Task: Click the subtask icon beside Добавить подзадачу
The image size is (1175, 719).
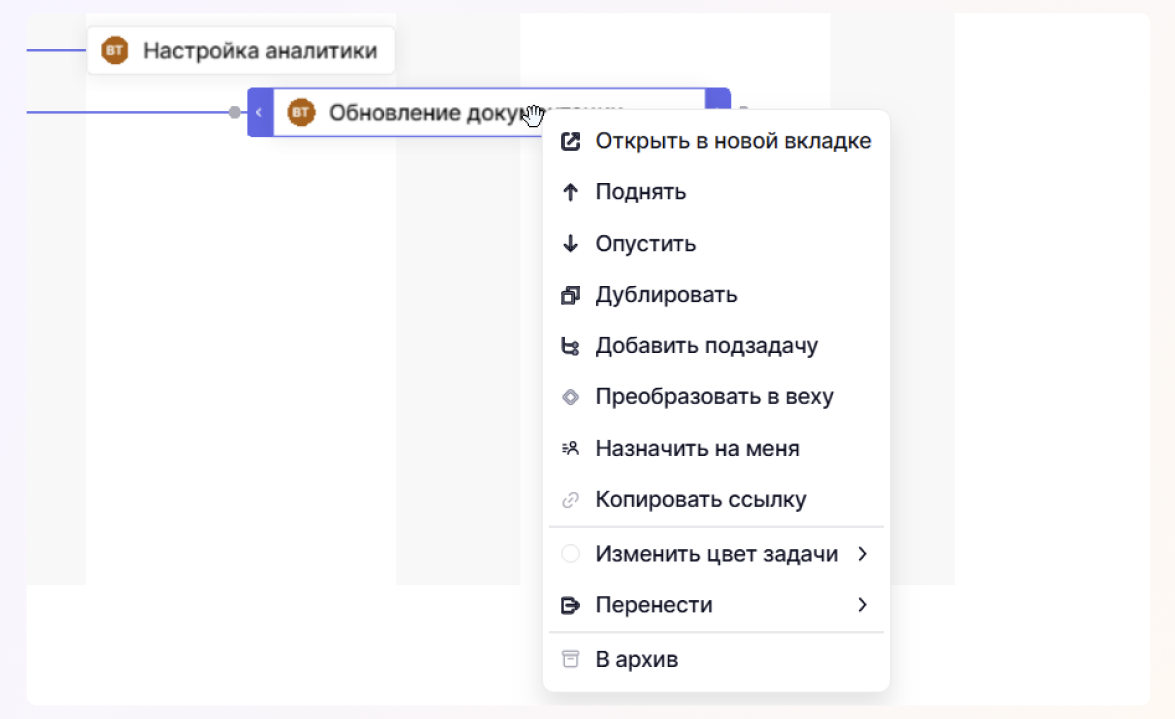Action: click(571, 347)
